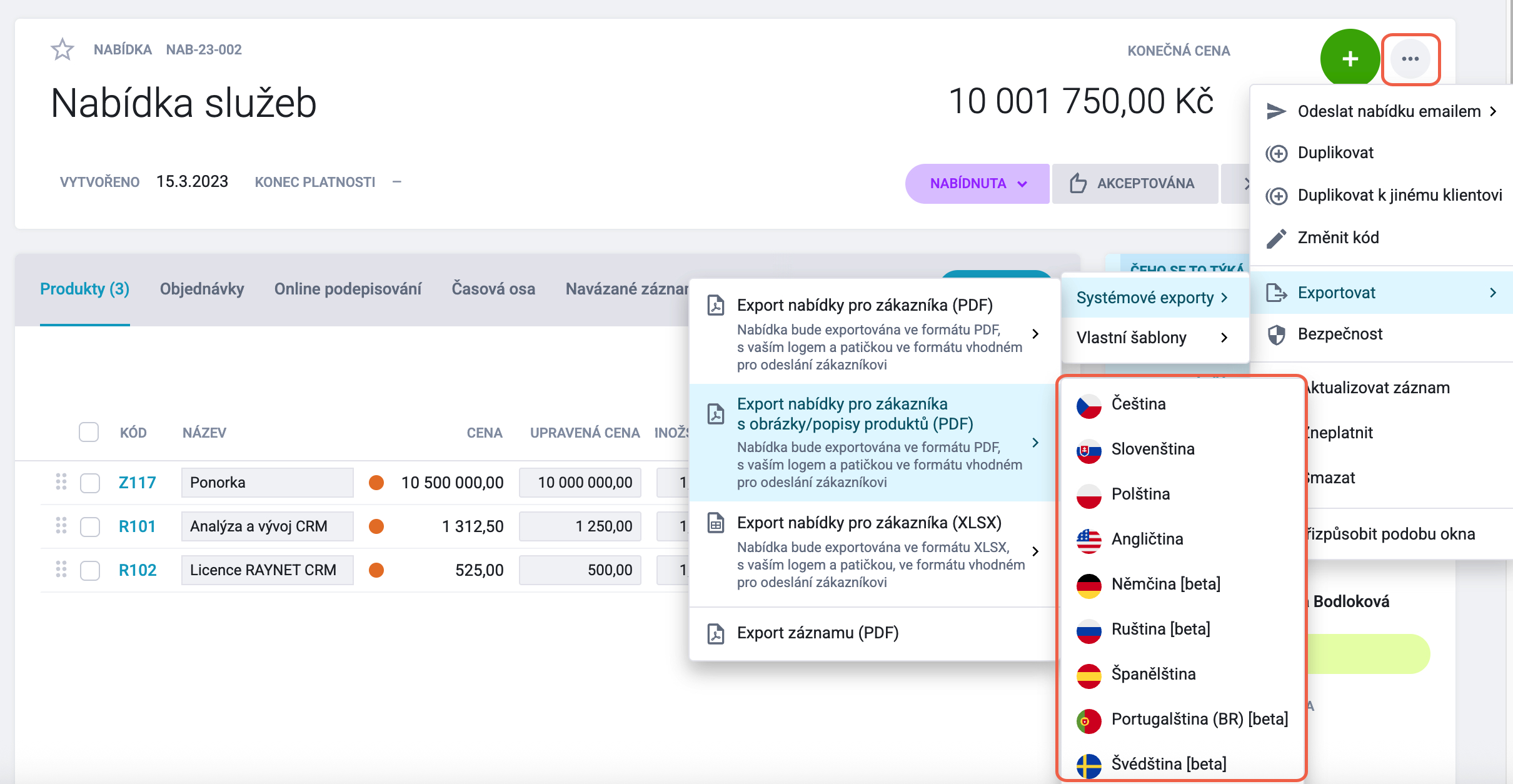This screenshot has height=784, width=1513.
Task: Expand the Odeslat nabídku emailem submenu
Action: (1382, 111)
